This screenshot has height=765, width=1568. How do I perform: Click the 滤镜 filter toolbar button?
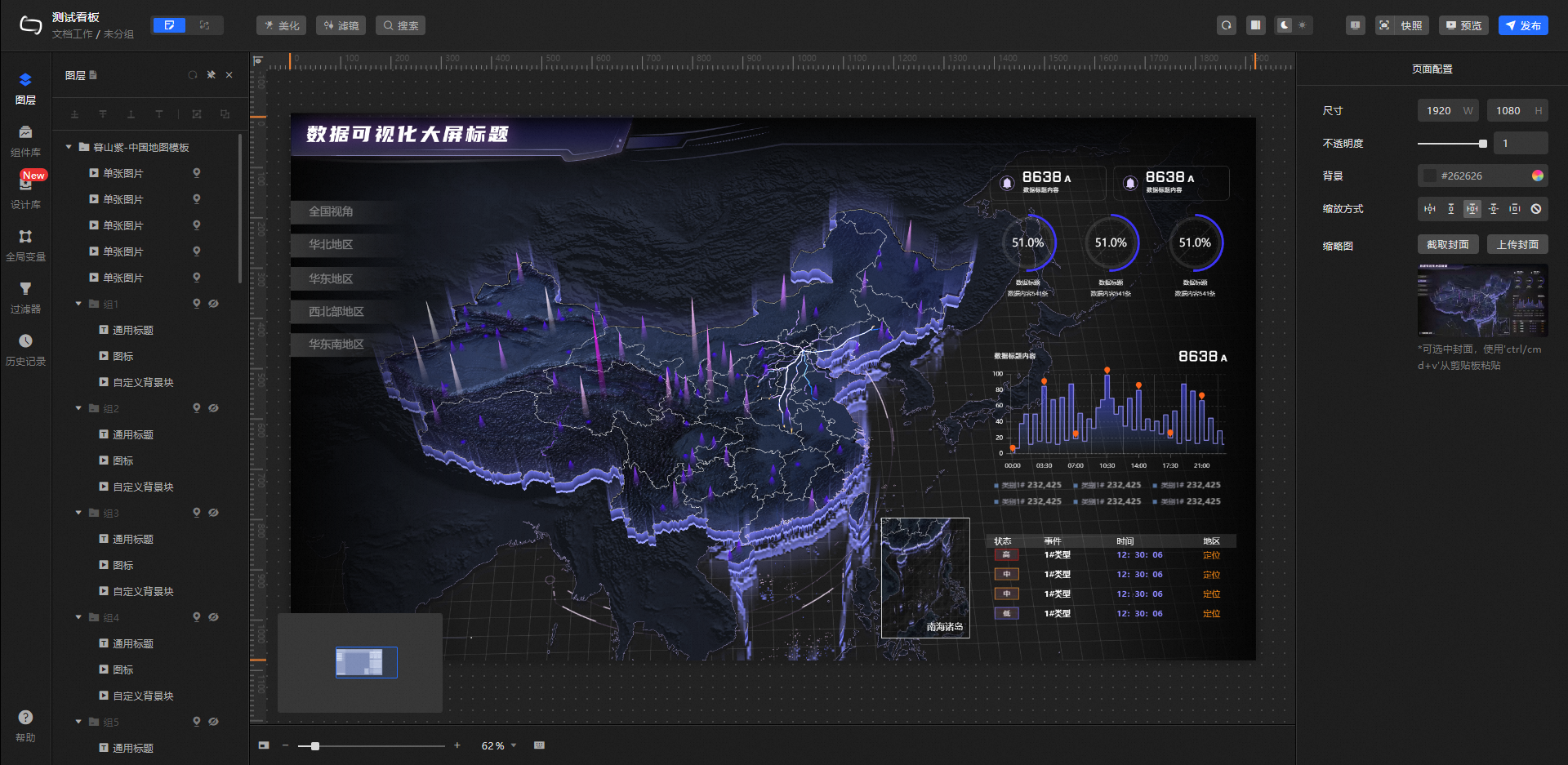point(341,25)
